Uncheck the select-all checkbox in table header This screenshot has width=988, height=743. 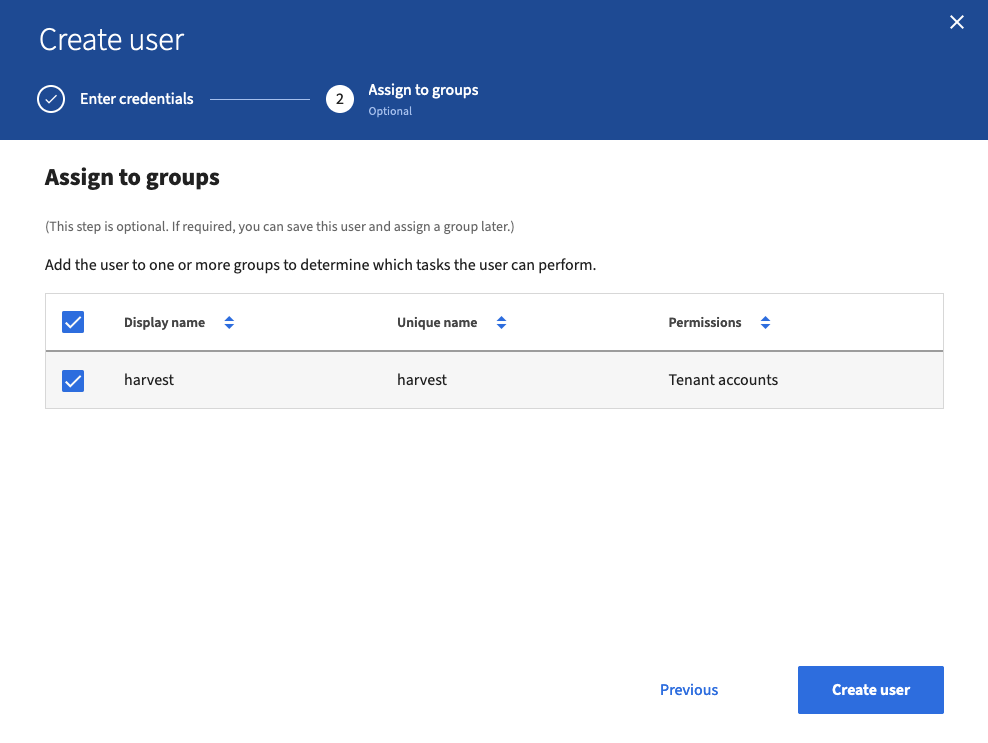[73, 322]
